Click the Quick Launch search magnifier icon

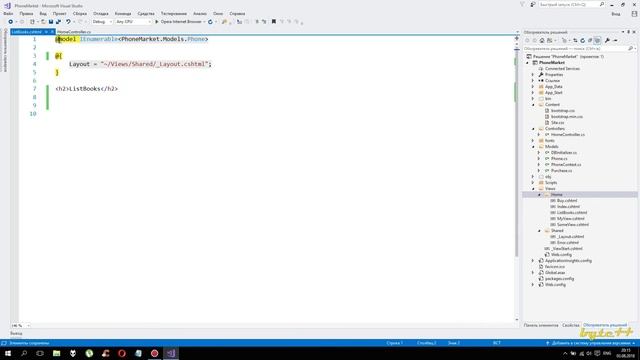(602, 4)
